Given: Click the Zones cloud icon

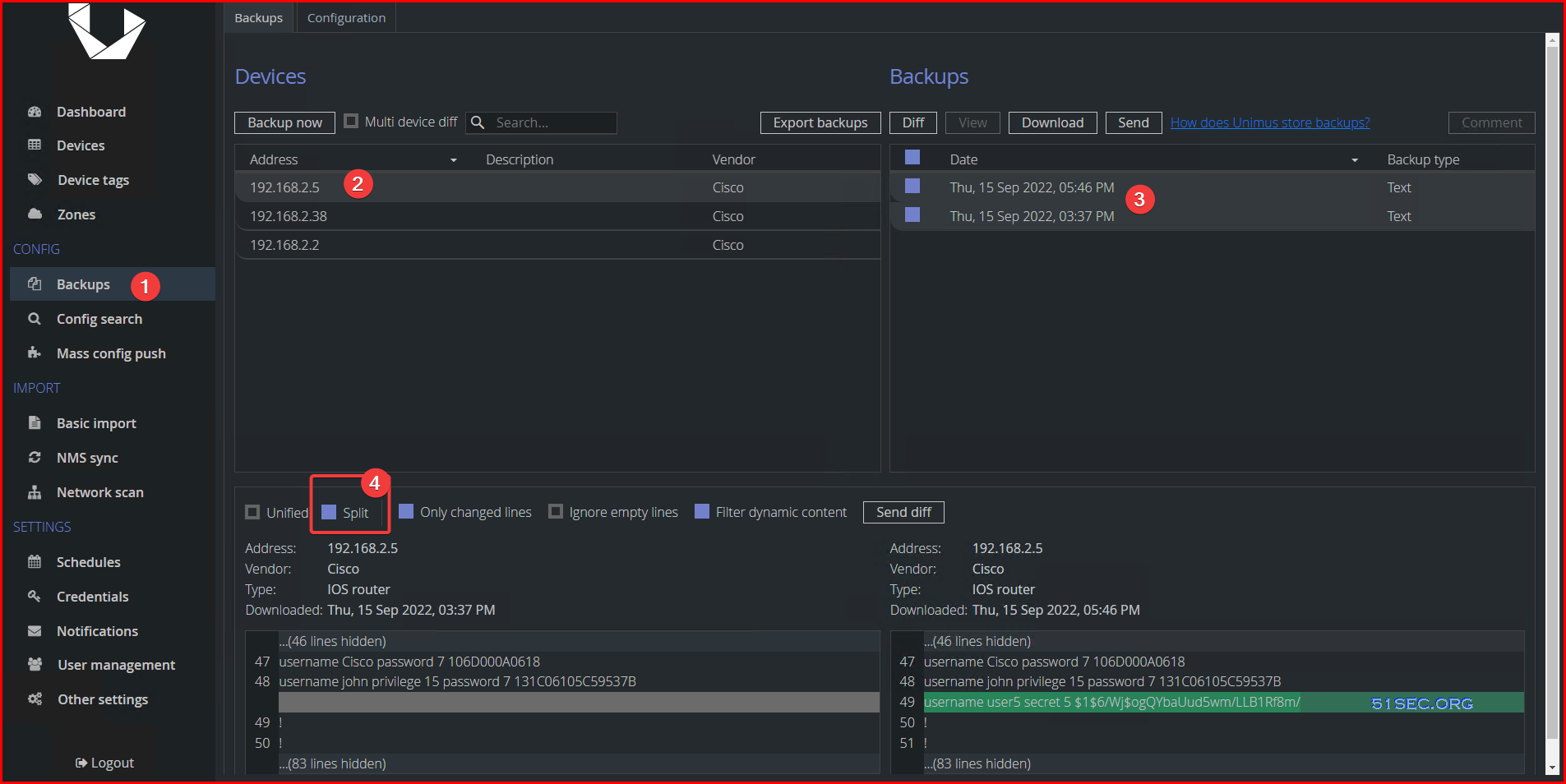Looking at the screenshot, I should (35, 214).
